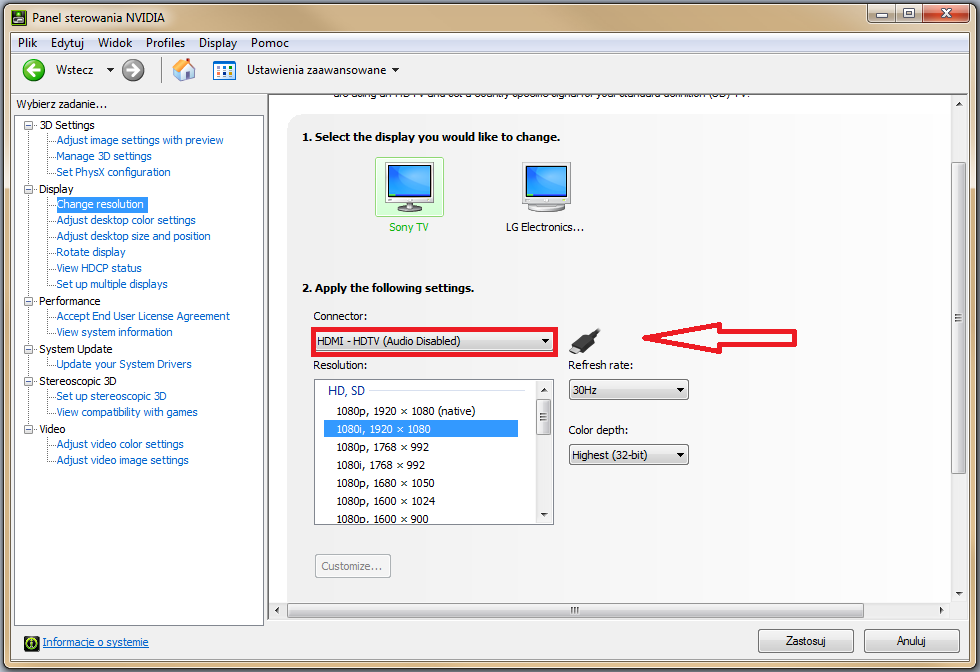Screen dimensions: 980x672
Task: Open the Plik menu
Action: pos(27,43)
